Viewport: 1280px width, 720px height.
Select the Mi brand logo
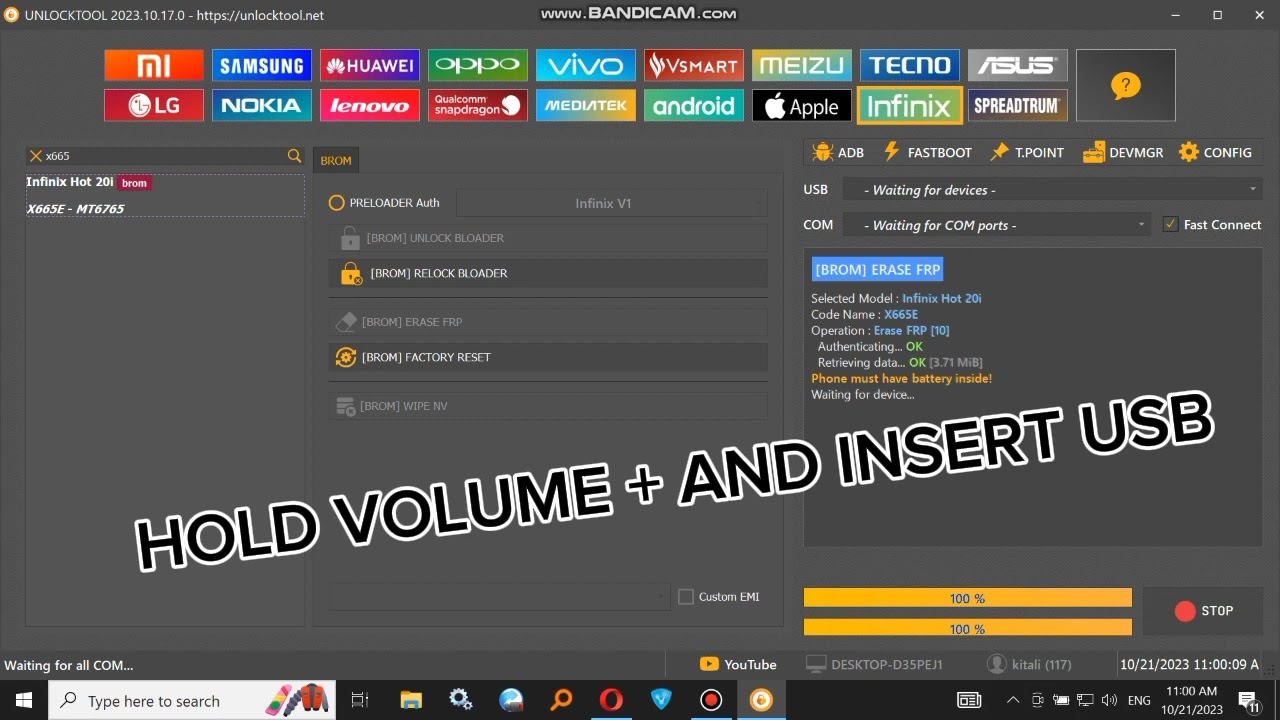pyautogui.click(x=154, y=65)
